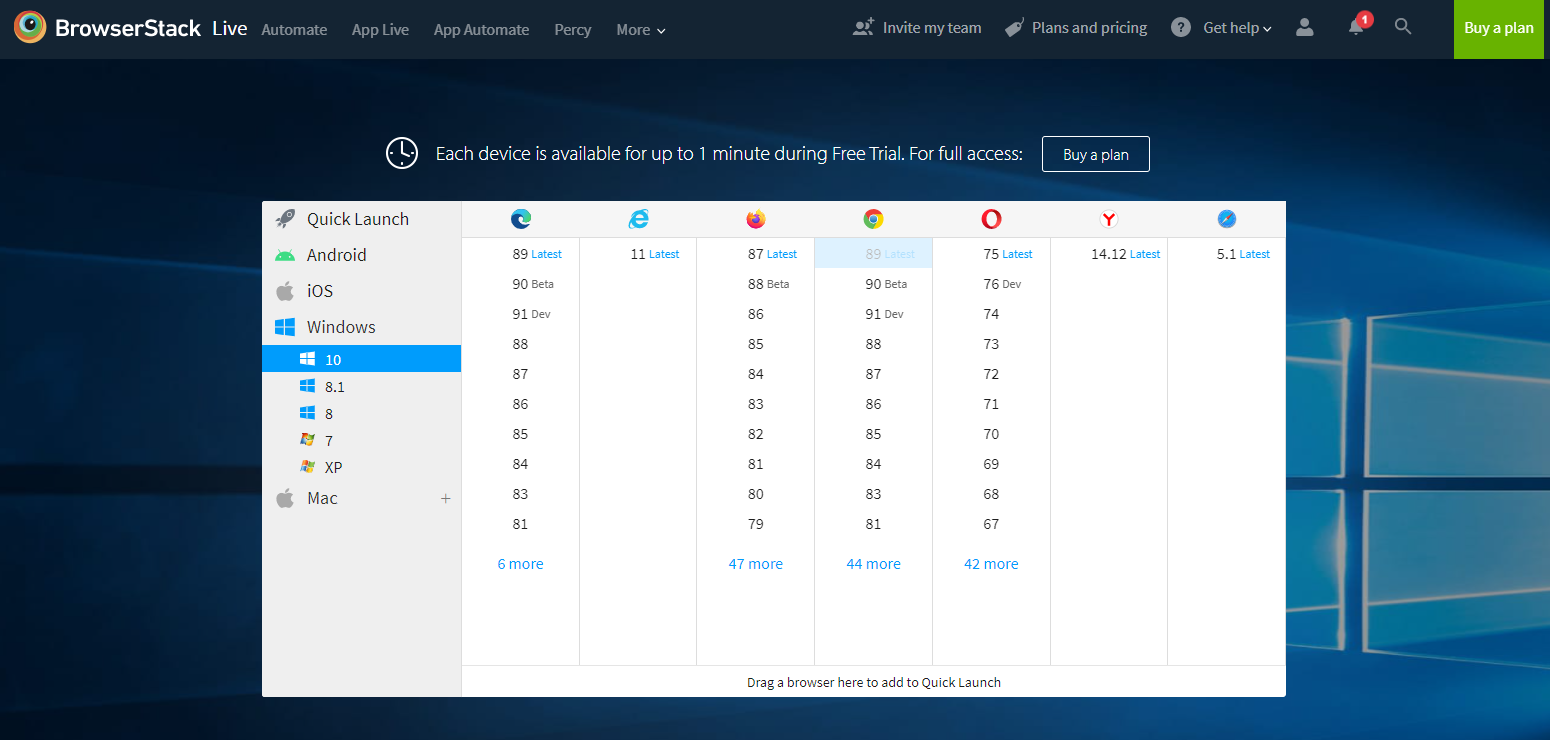This screenshot has height=740, width=1550.
Task: Click the green Buy a plan button
Action: click(x=1499, y=29)
